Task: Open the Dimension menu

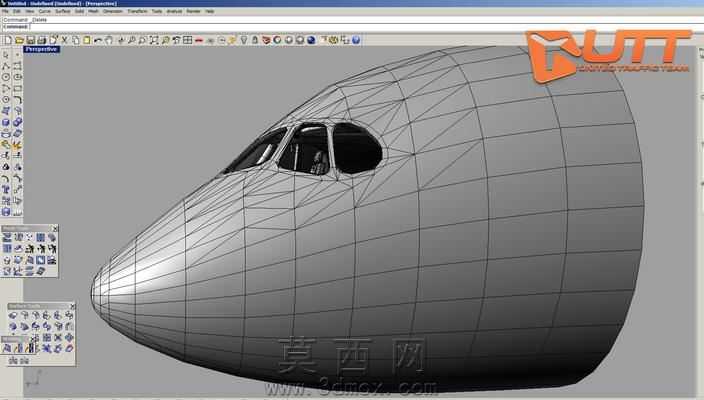Action: (113, 11)
